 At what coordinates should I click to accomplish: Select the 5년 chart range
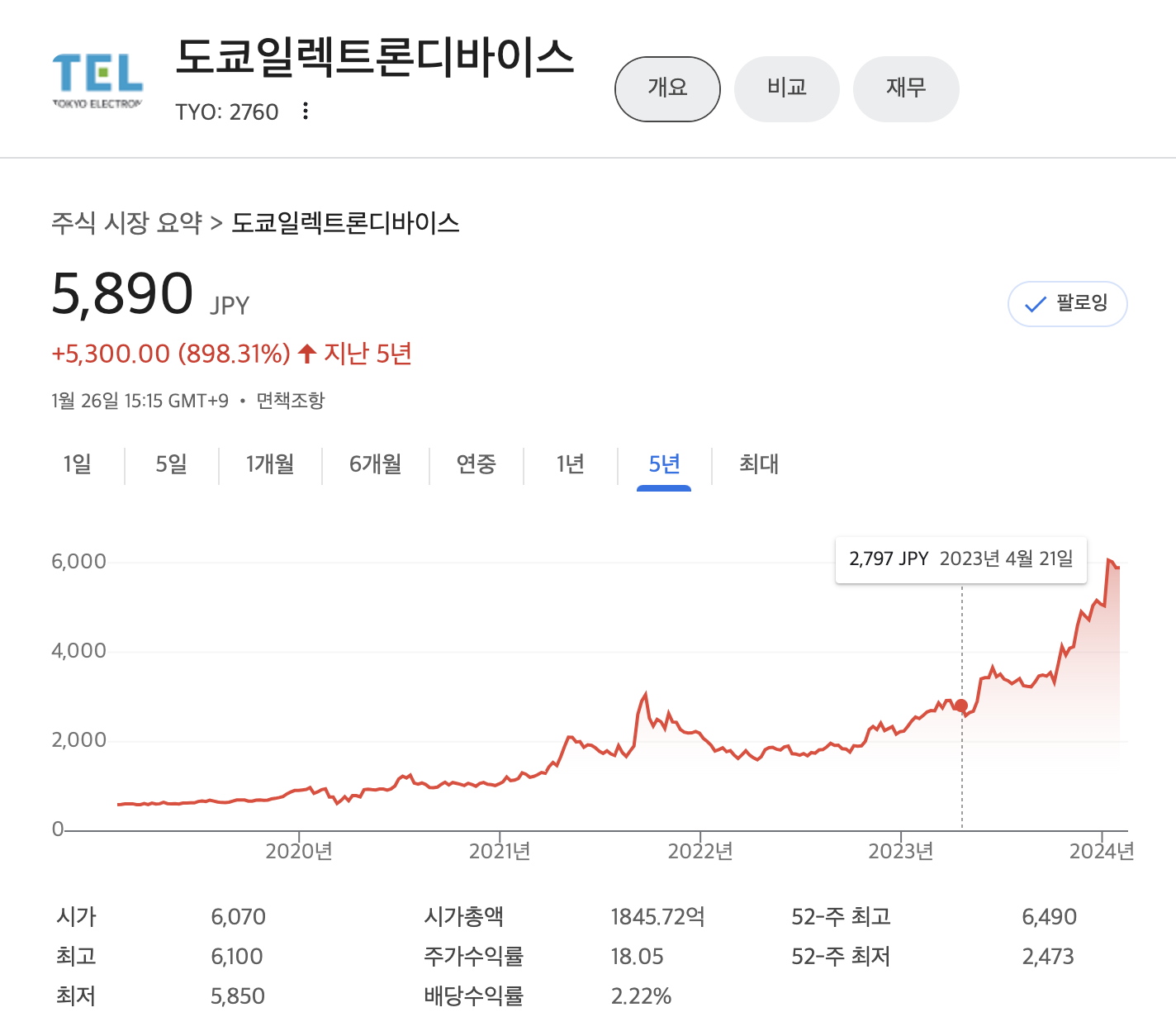[664, 464]
